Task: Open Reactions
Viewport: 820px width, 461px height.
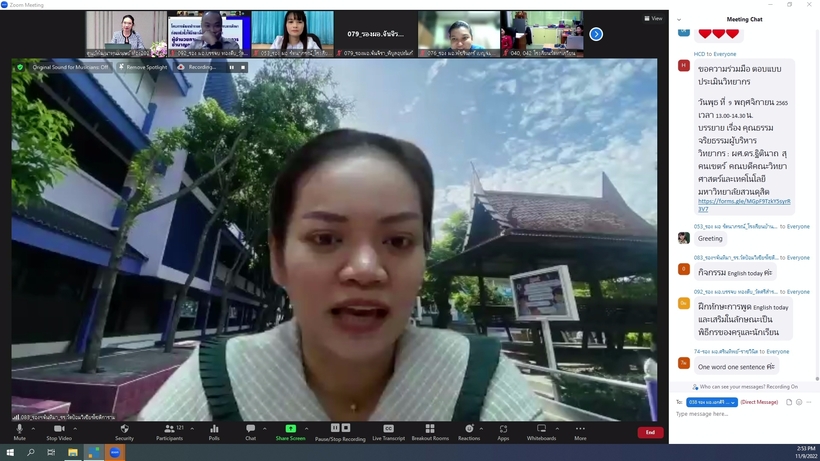Action: click(x=469, y=432)
